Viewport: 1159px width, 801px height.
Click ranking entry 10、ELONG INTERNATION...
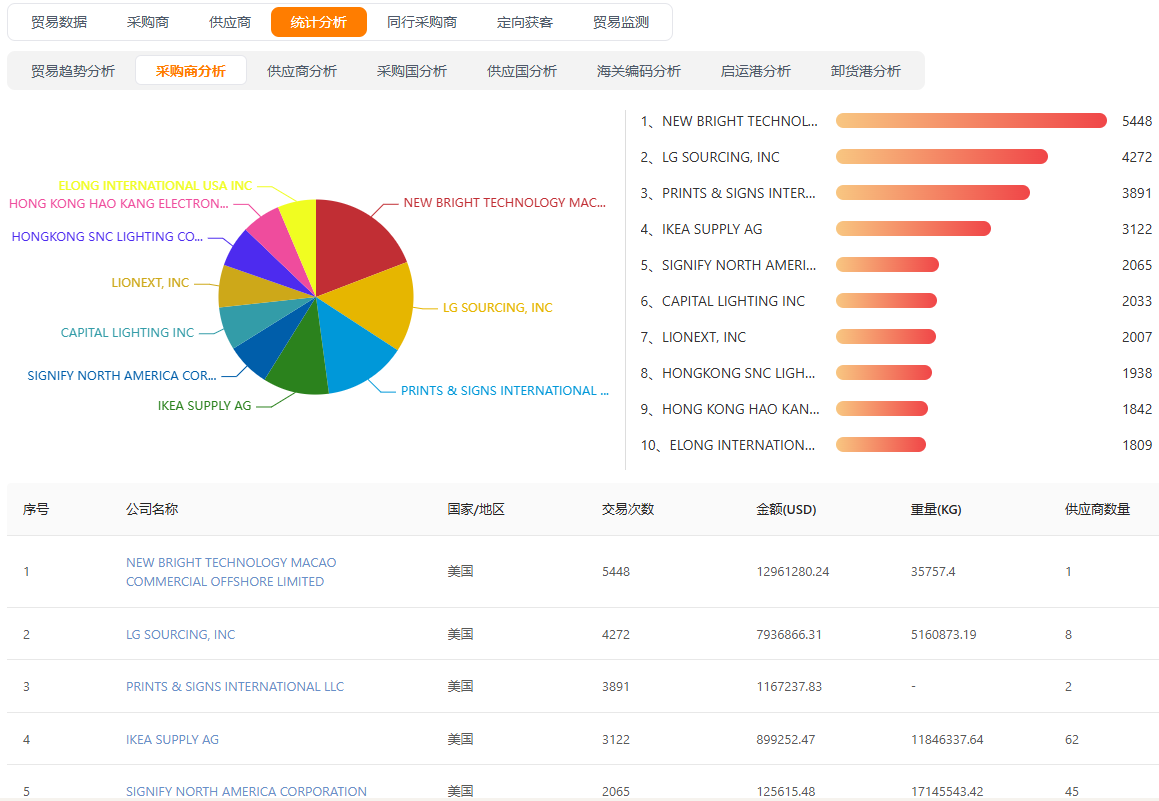727,445
